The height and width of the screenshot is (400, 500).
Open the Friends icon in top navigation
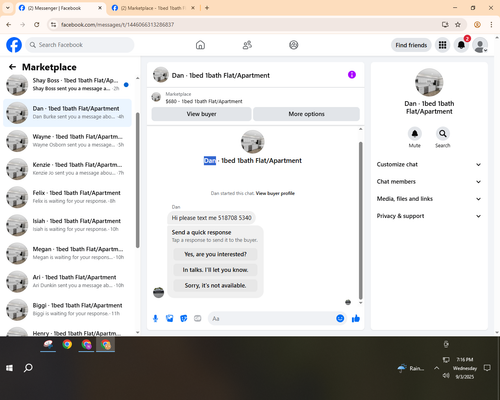pyautogui.click(x=247, y=45)
